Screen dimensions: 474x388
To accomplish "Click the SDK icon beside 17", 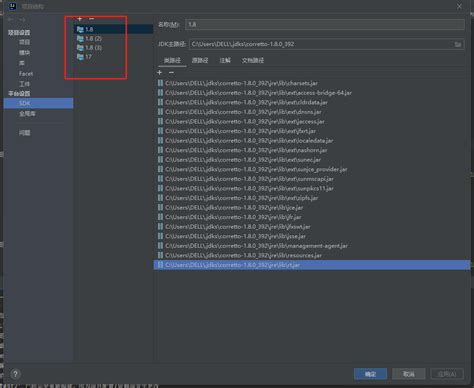I will point(80,57).
